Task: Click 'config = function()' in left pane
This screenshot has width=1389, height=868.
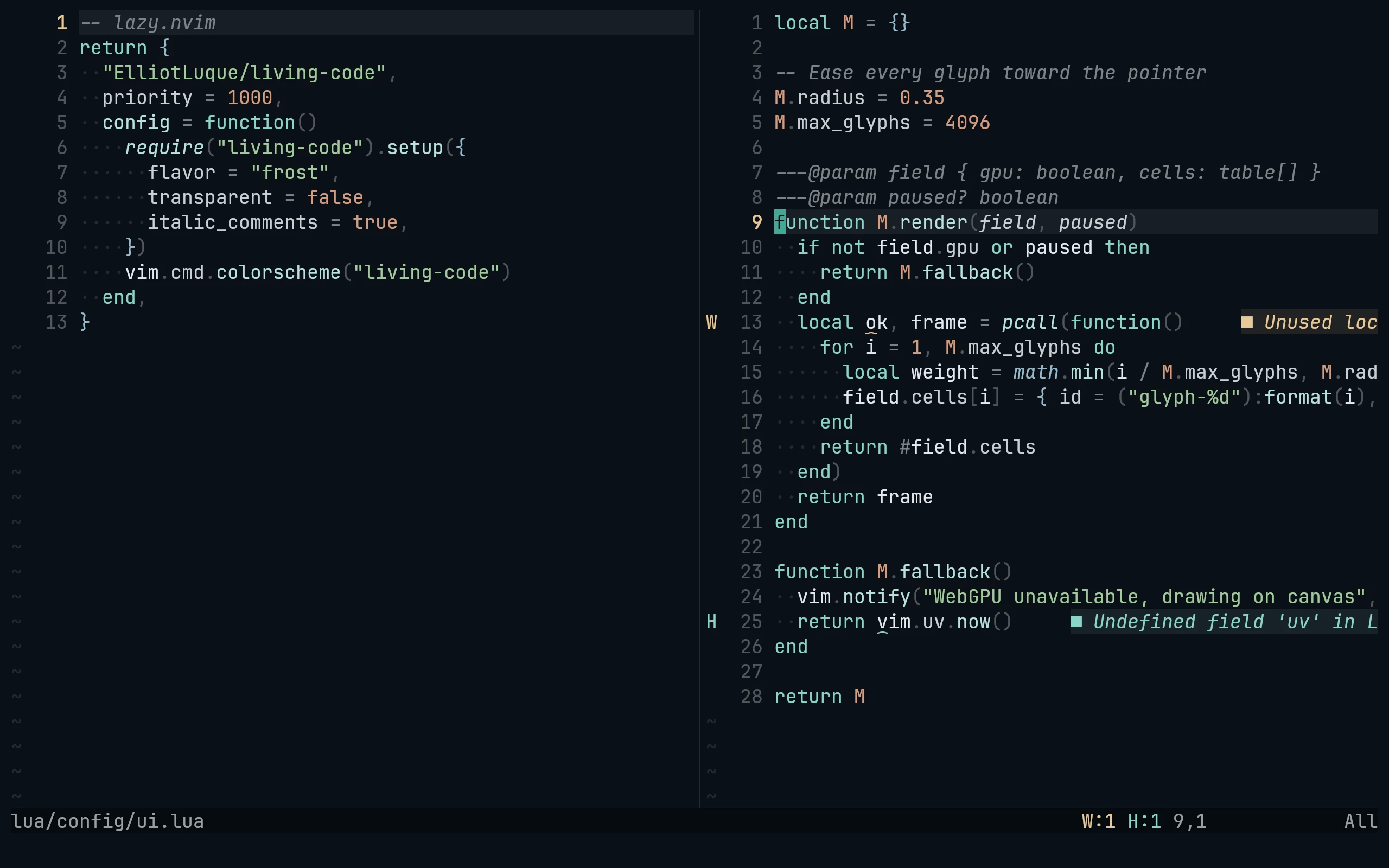Action: (x=209, y=122)
